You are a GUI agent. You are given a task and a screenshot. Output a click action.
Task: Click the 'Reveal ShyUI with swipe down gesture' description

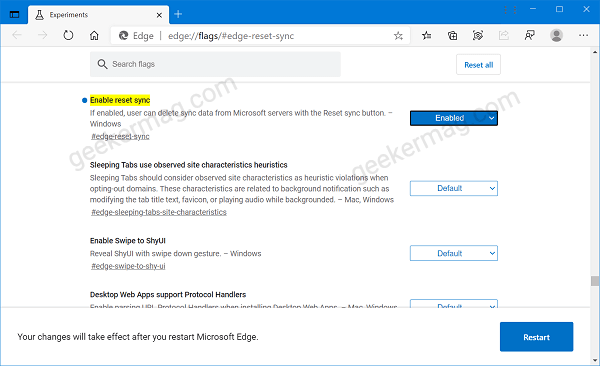click(176, 254)
